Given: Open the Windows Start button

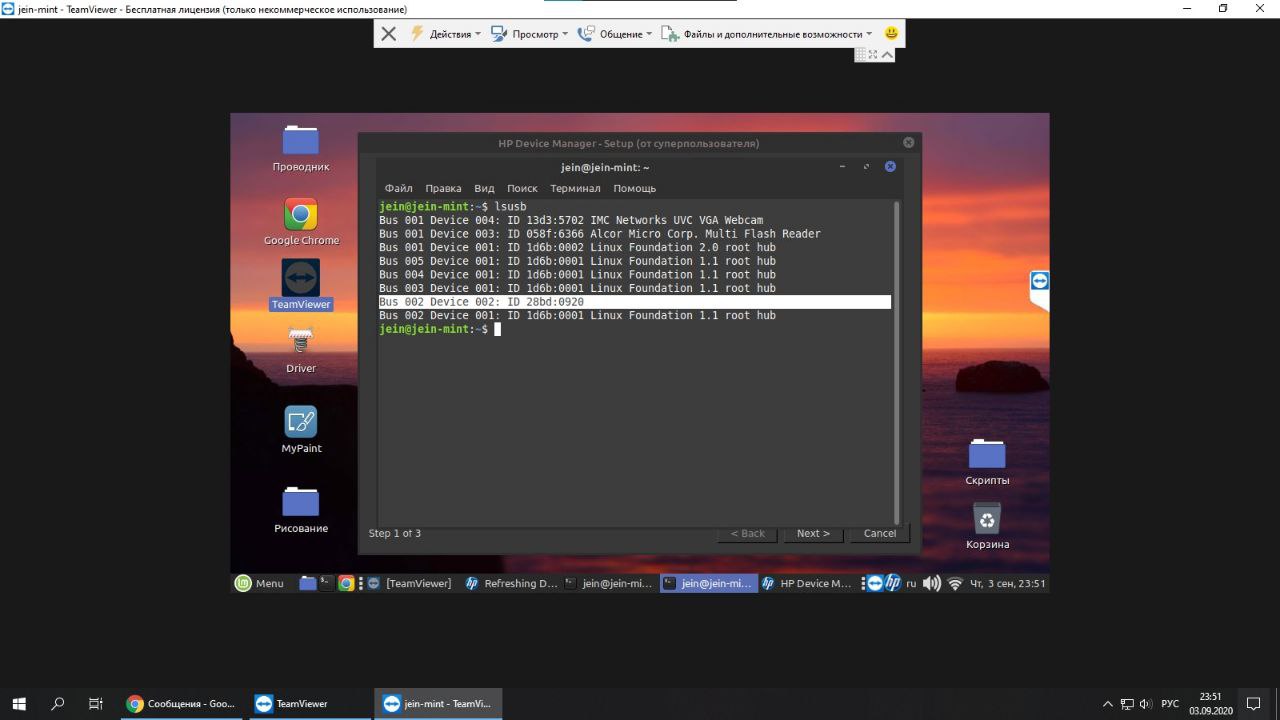Looking at the screenshot, I should point(19,704).
